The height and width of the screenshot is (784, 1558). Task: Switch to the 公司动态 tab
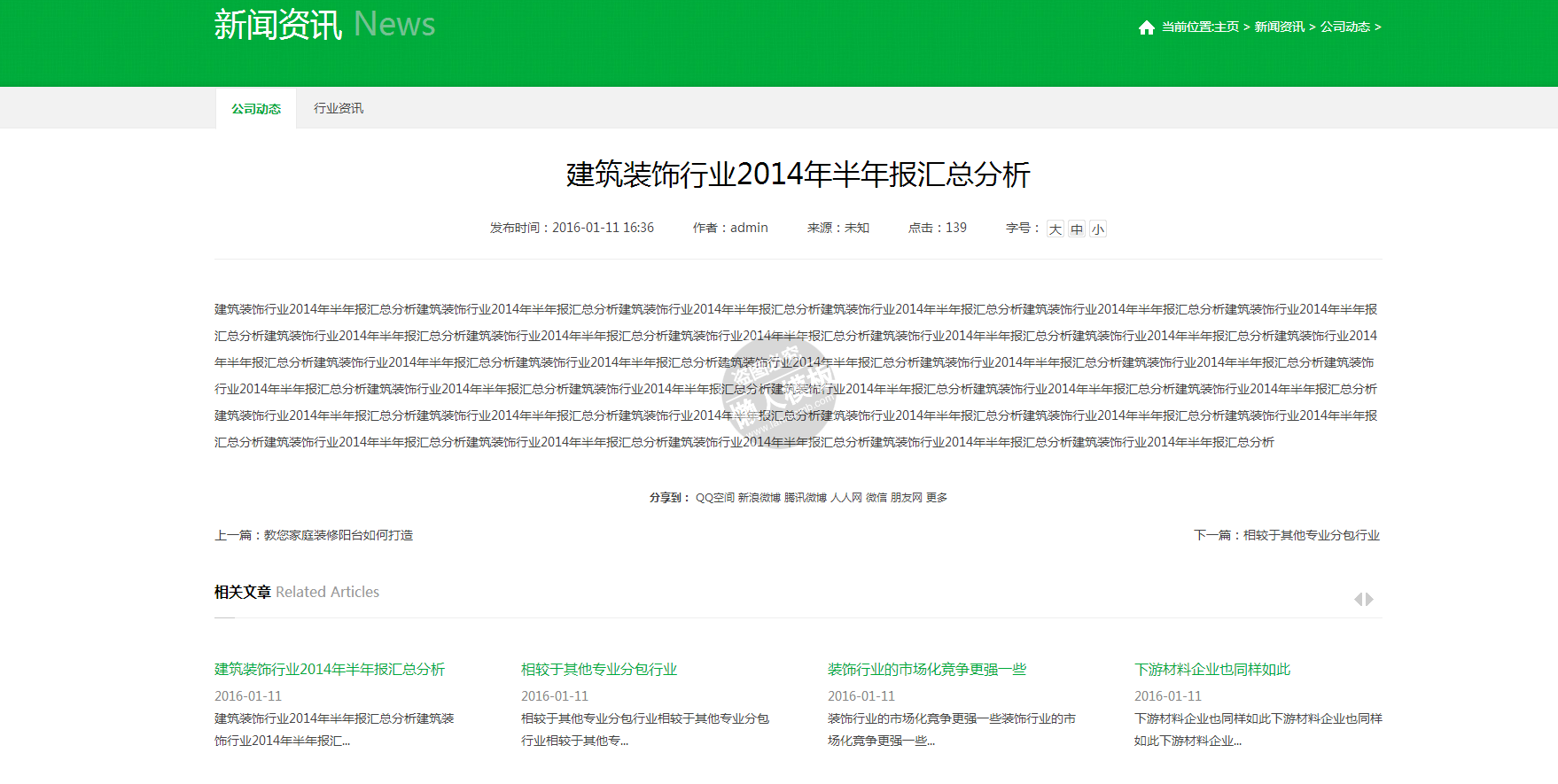click(256, 108)
